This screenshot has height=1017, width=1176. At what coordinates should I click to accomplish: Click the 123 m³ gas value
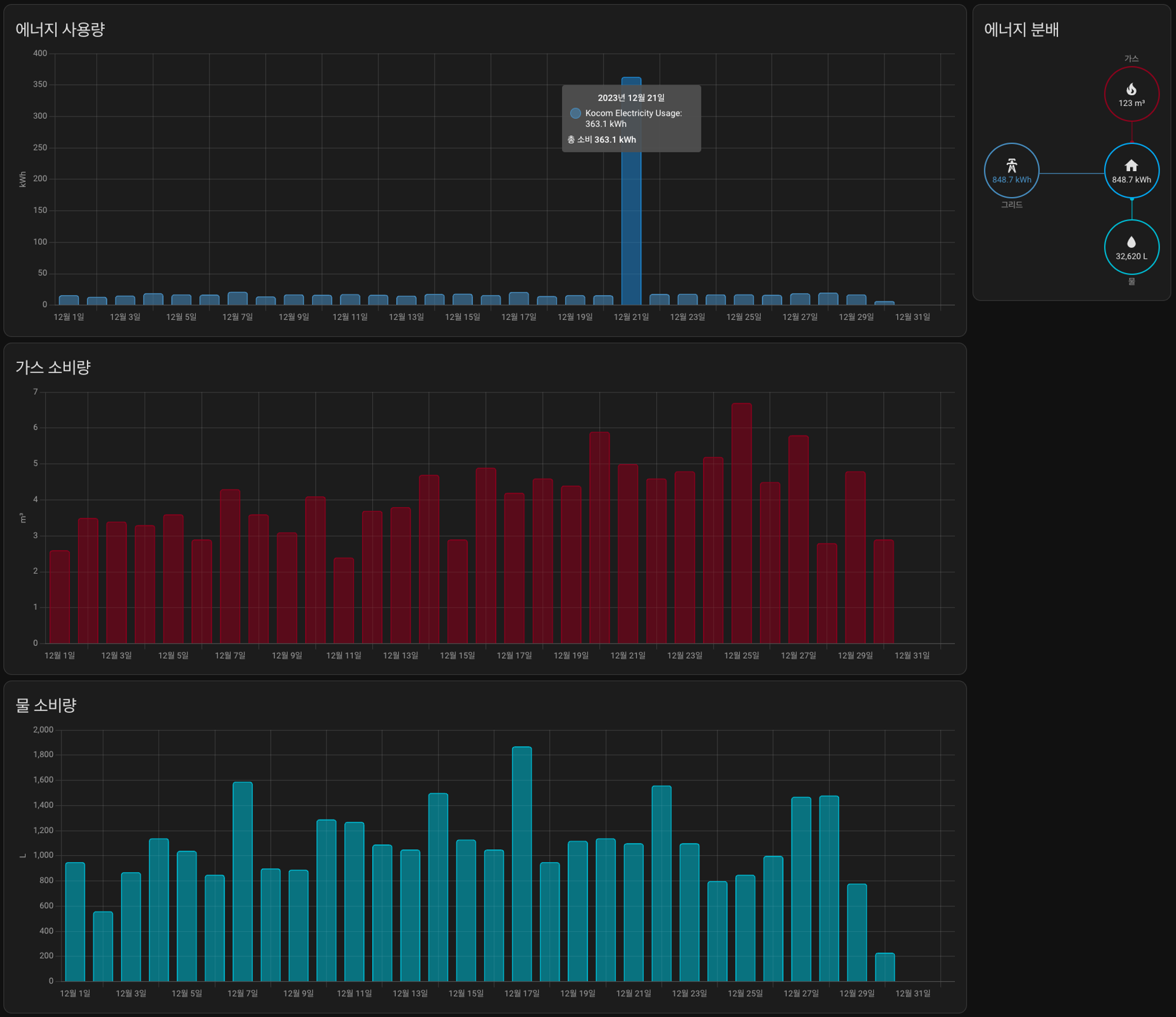[x=1131, y=104]
